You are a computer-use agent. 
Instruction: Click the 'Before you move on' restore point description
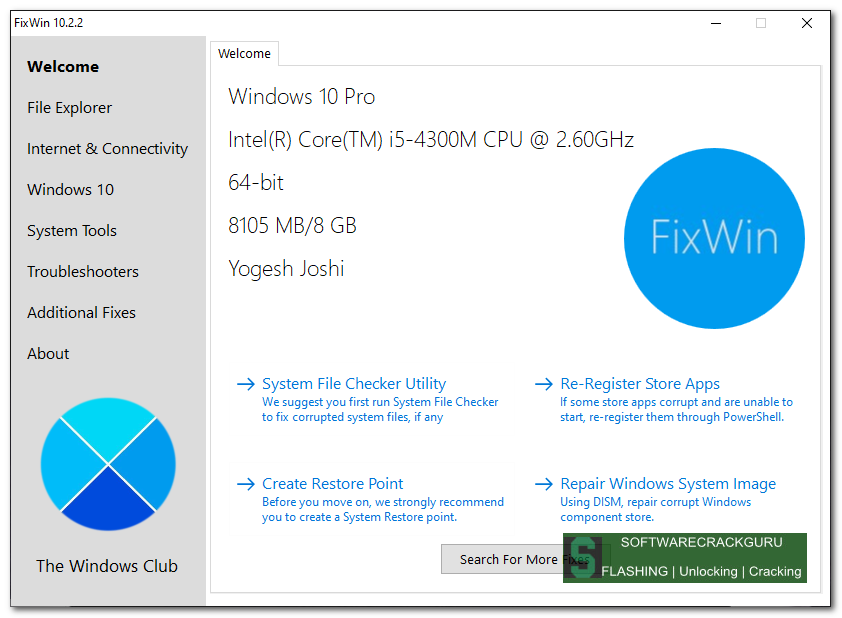[383, 510]
